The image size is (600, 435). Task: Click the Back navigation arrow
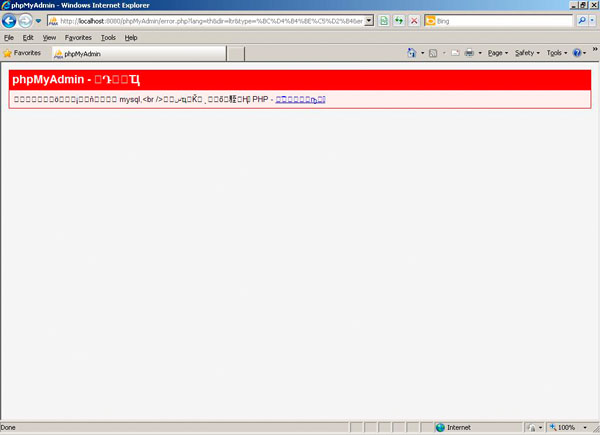[9, 21]
